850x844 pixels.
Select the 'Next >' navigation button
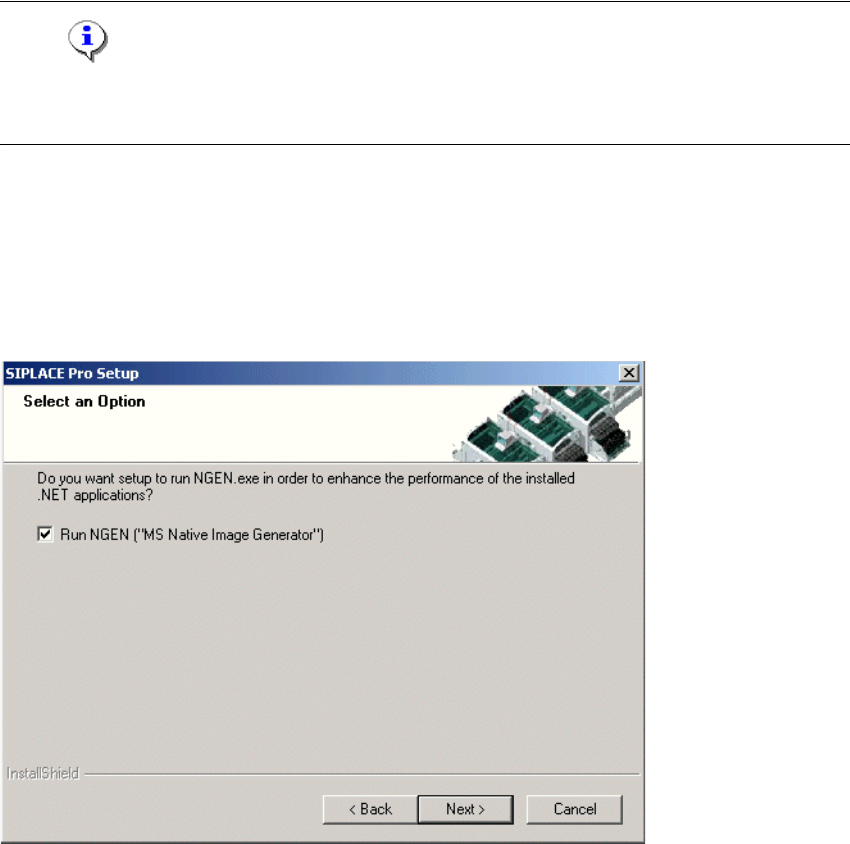465,809
